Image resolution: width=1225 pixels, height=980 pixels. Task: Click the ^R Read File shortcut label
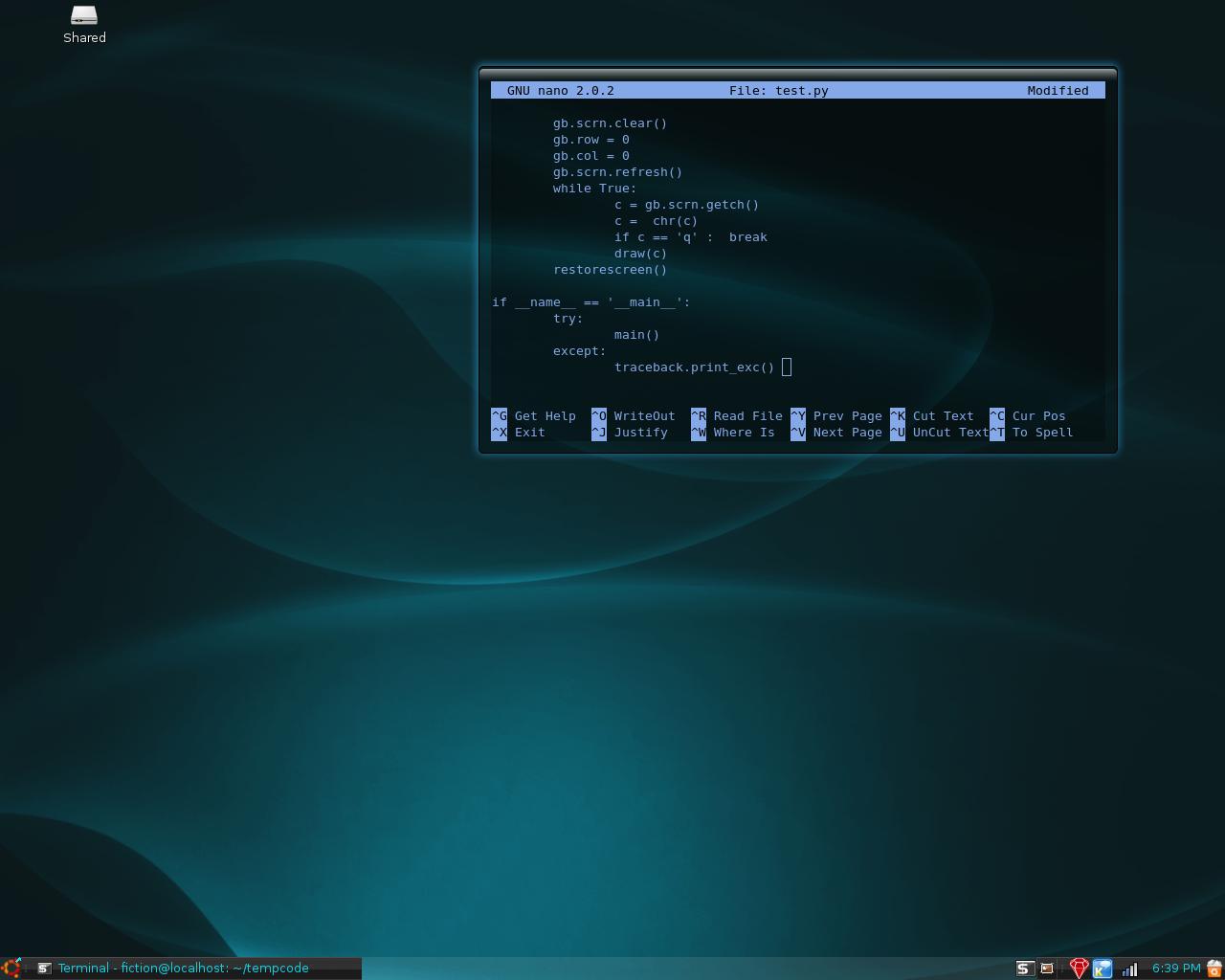pyautogui.click(x=737, y=415)
